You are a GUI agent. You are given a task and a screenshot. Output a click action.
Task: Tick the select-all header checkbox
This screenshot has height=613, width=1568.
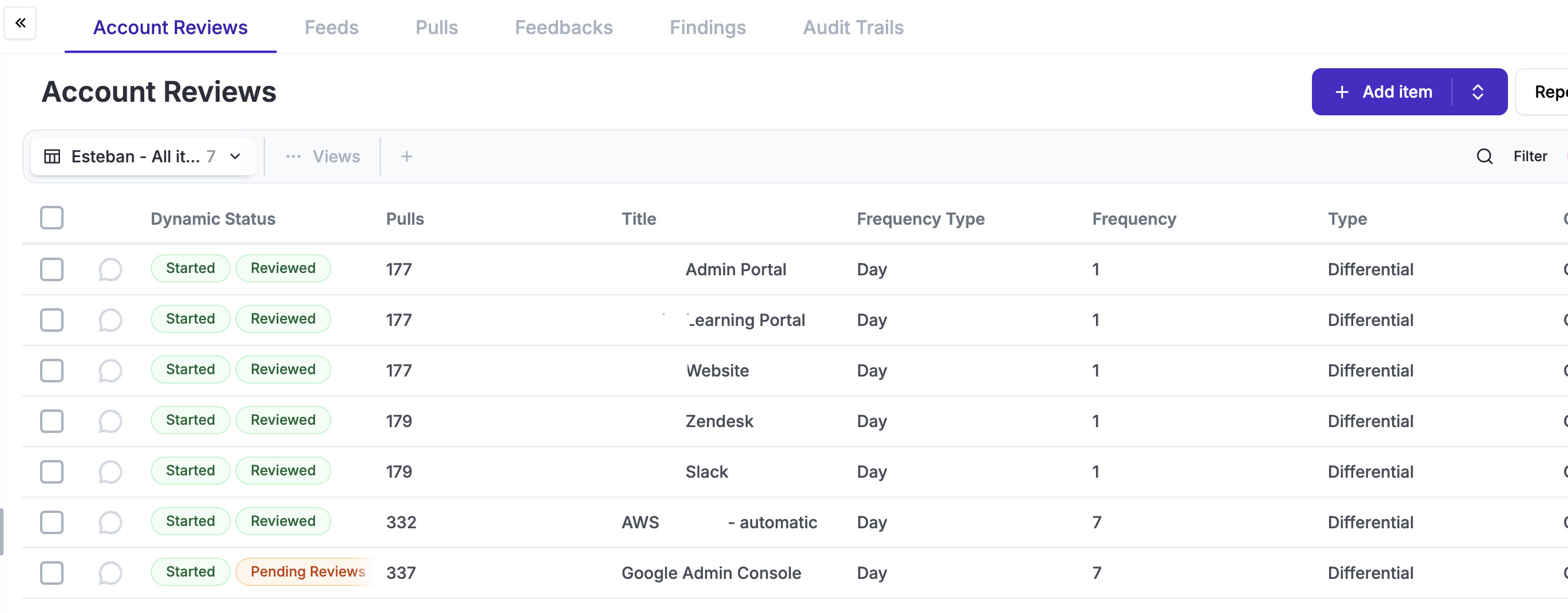click(x=52, y=218)
